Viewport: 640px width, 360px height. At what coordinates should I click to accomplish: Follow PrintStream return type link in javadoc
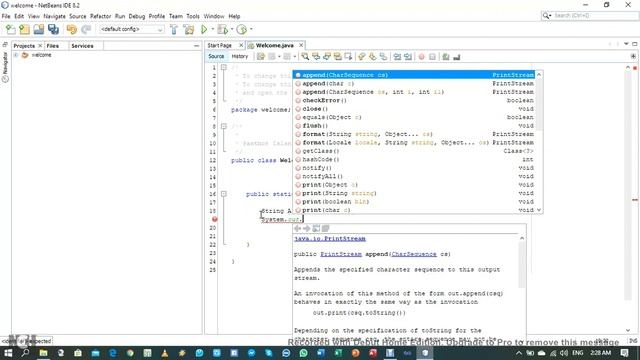pos(341,254)
